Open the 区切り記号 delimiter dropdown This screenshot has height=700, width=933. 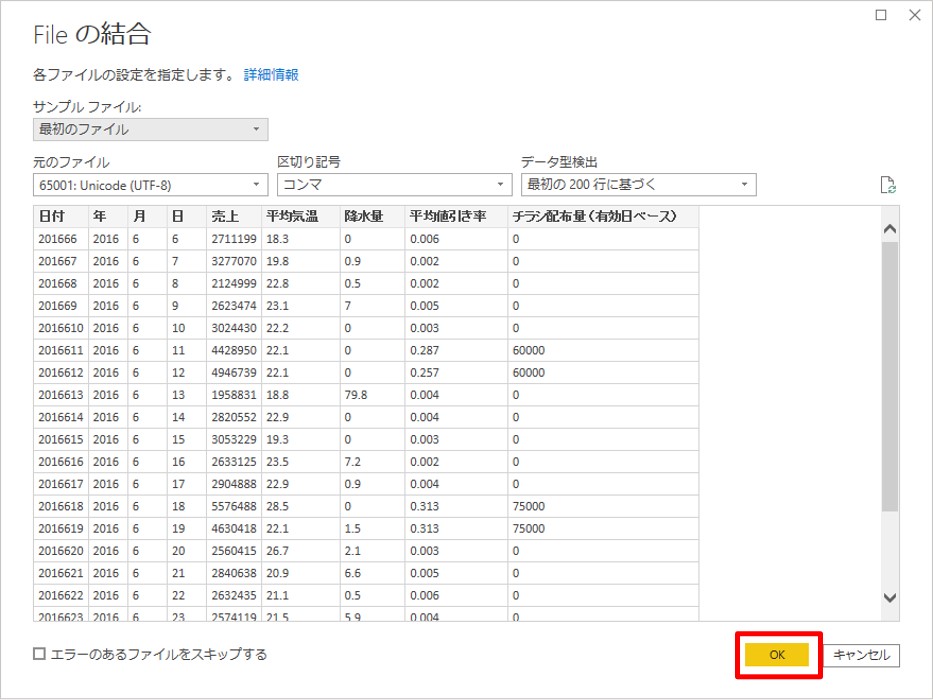click(x=394, y=185)
